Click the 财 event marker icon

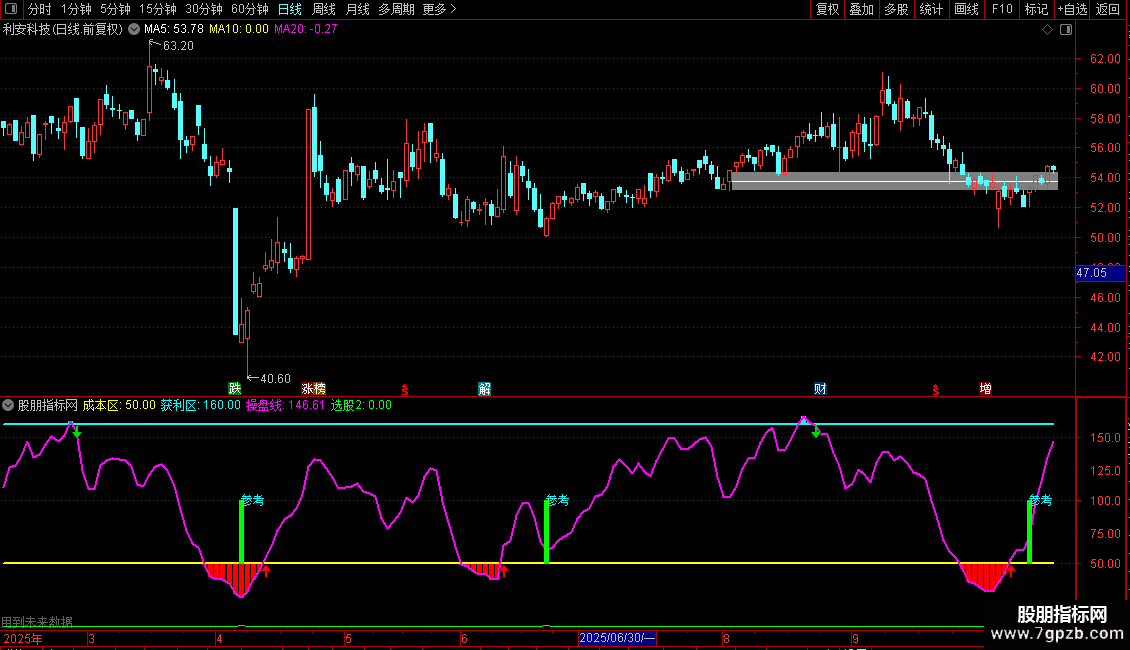click(820, 388)
